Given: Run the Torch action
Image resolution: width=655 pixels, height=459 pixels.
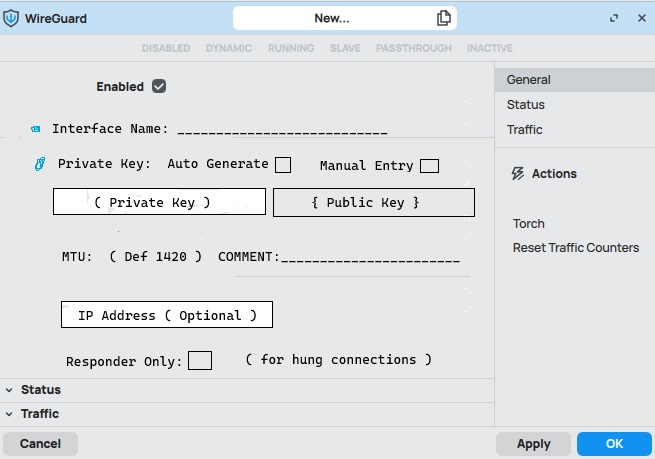Looking at the screenshot, I should pos(529,223).
